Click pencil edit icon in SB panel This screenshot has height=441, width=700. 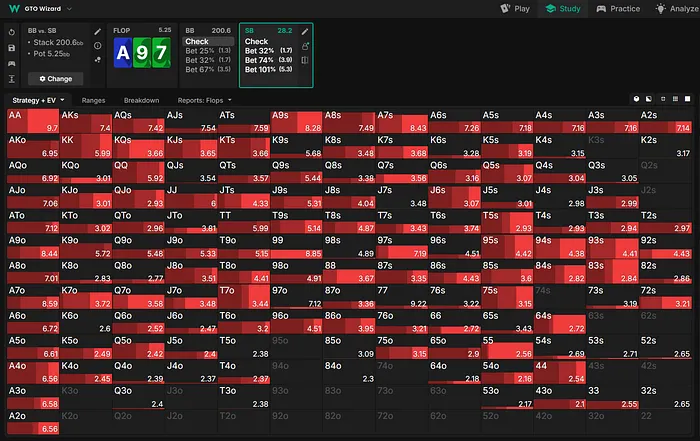pos(305,32)
